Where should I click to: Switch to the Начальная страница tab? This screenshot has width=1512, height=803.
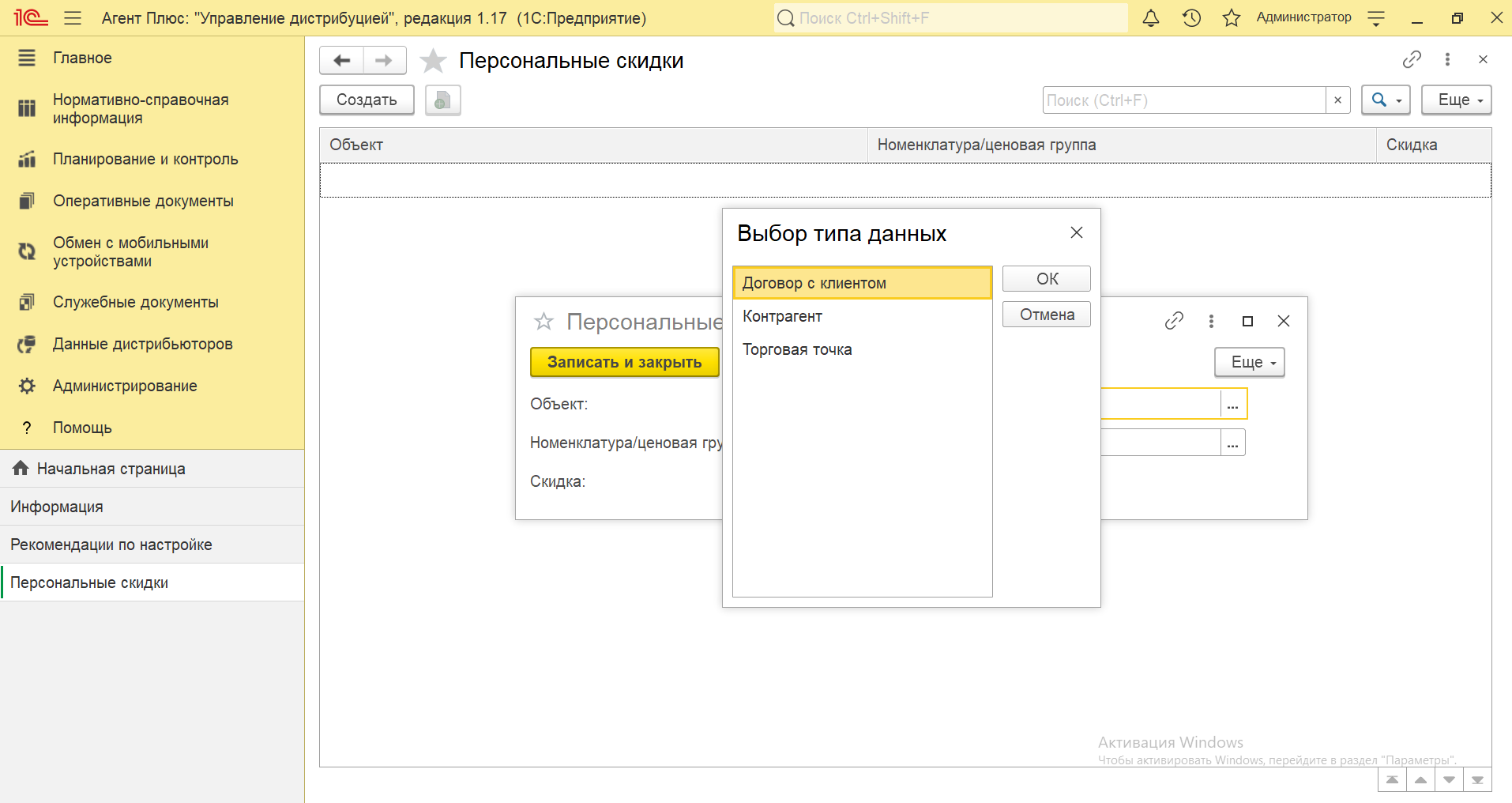(111, 469)
